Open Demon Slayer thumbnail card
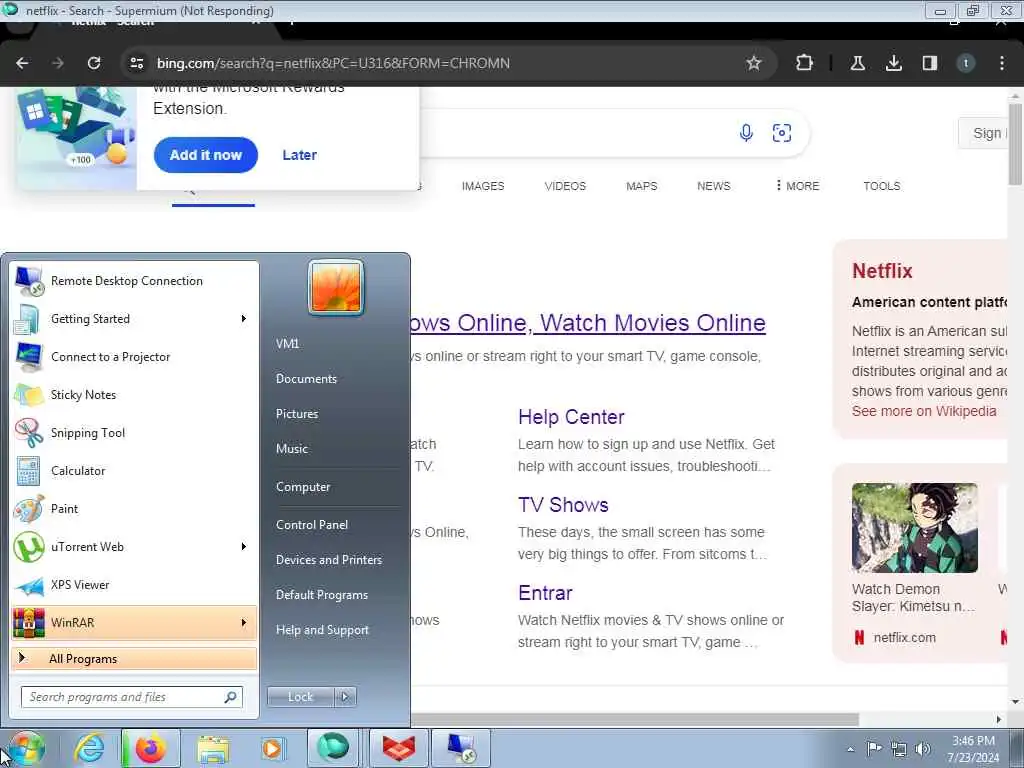Image resolution: width=1024 pixels, height=768 pixels. (914, 528)
